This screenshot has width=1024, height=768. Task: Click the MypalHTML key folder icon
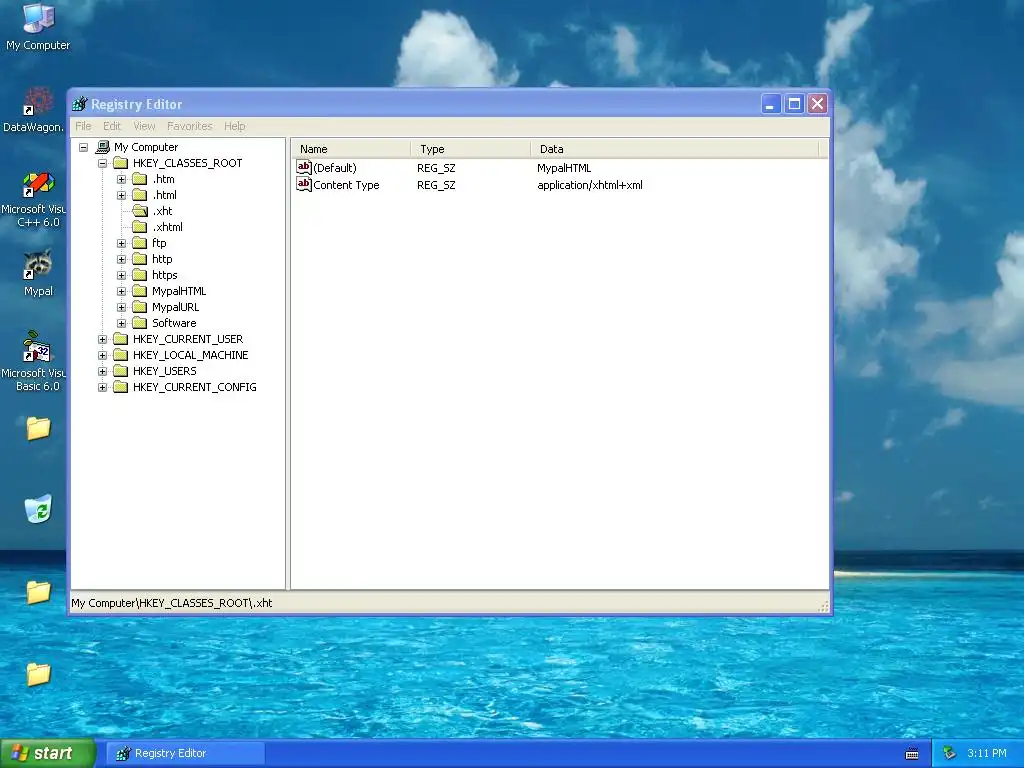tap(140, 291)
